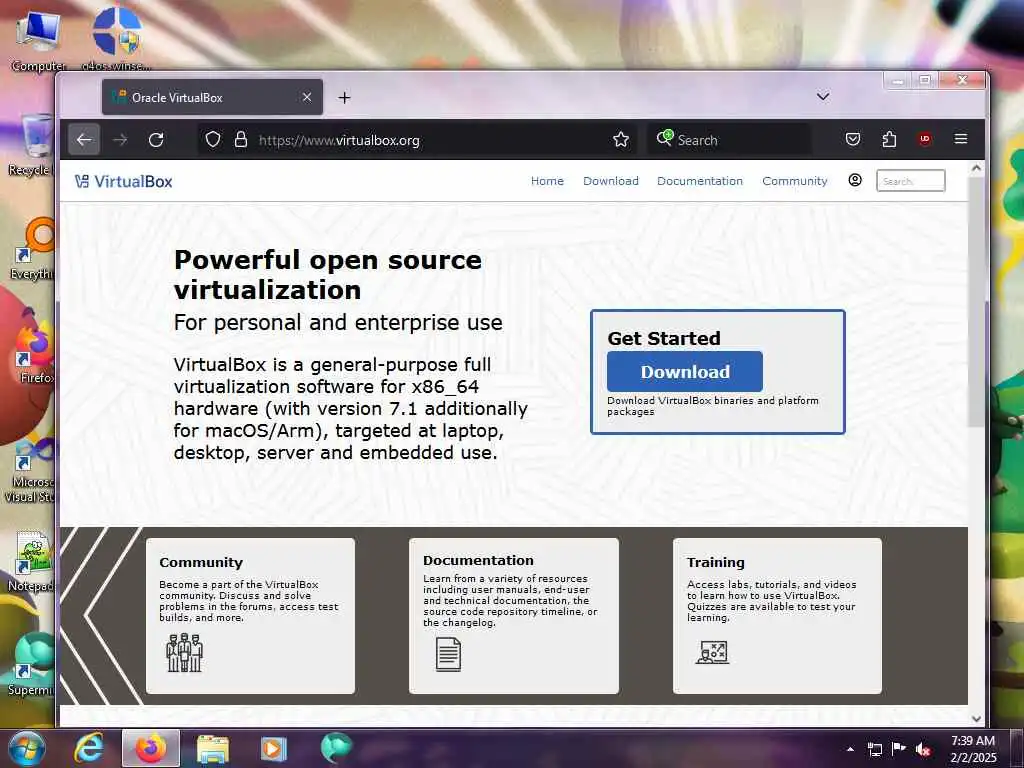Open the Community nav link

coord(795,181)
